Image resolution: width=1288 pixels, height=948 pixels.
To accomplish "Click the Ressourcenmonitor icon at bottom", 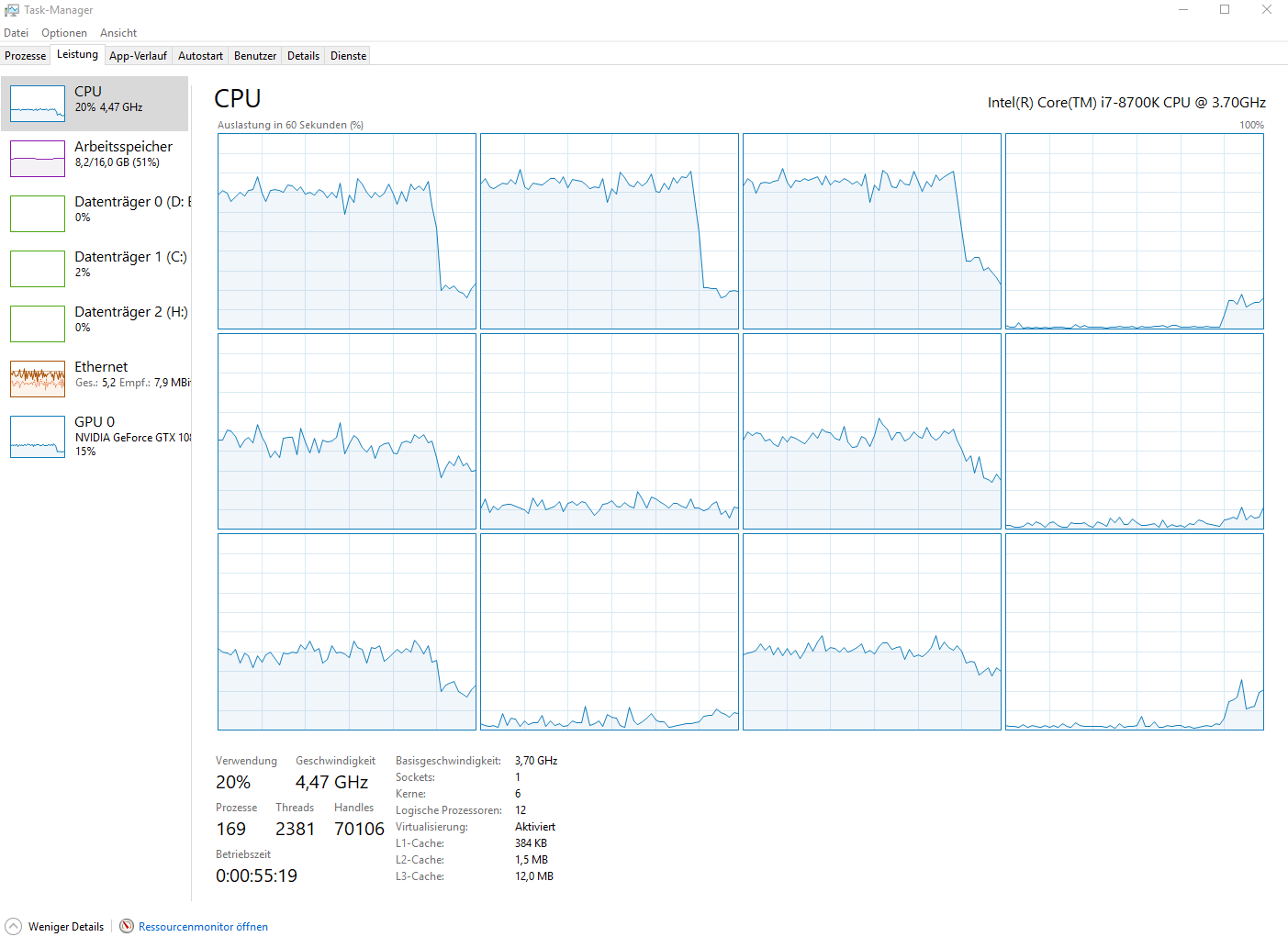I will [x=127, y=926].
